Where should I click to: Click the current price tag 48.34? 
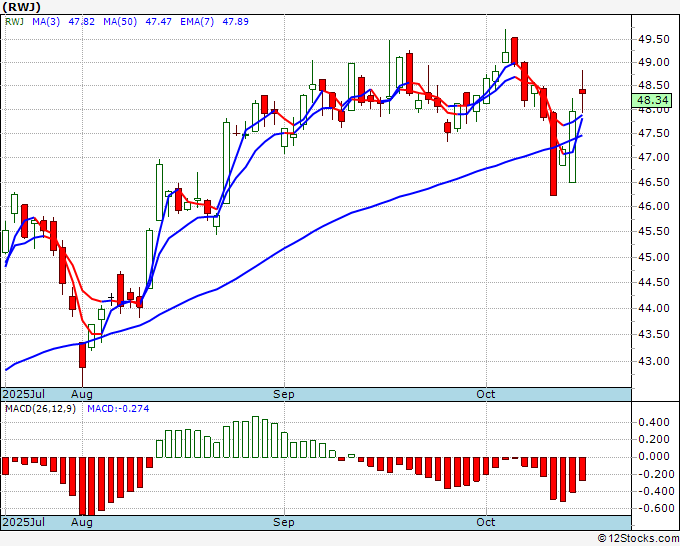[653, 100]
